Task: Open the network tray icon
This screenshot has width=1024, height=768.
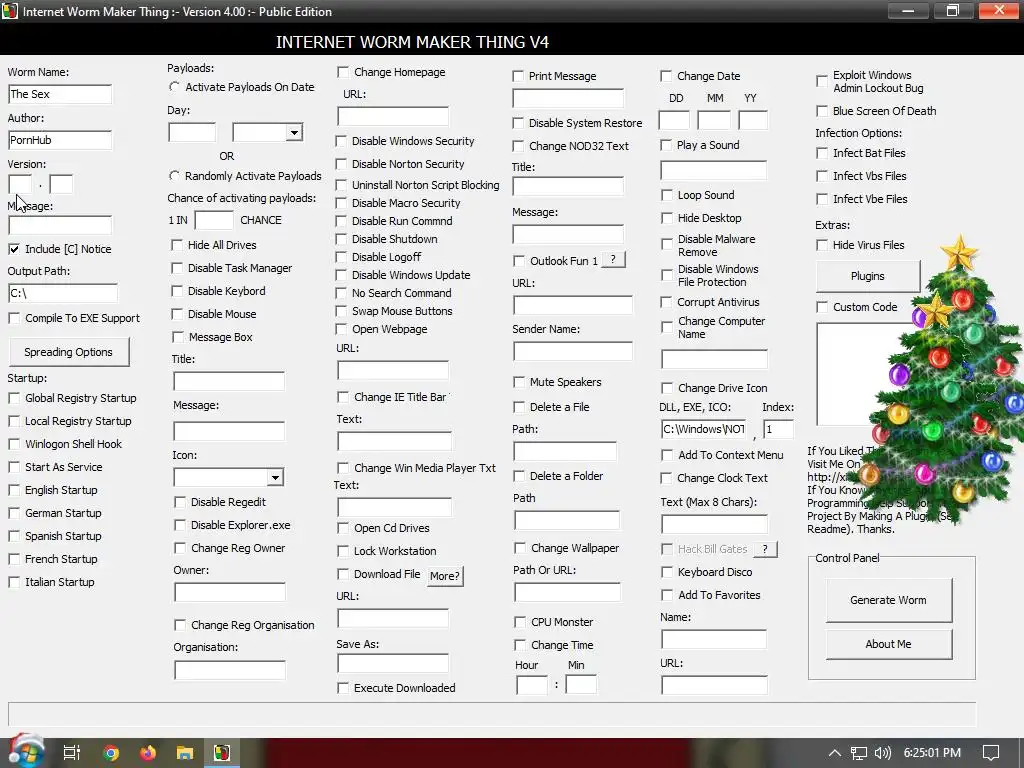Action: (x=858, y=753)
